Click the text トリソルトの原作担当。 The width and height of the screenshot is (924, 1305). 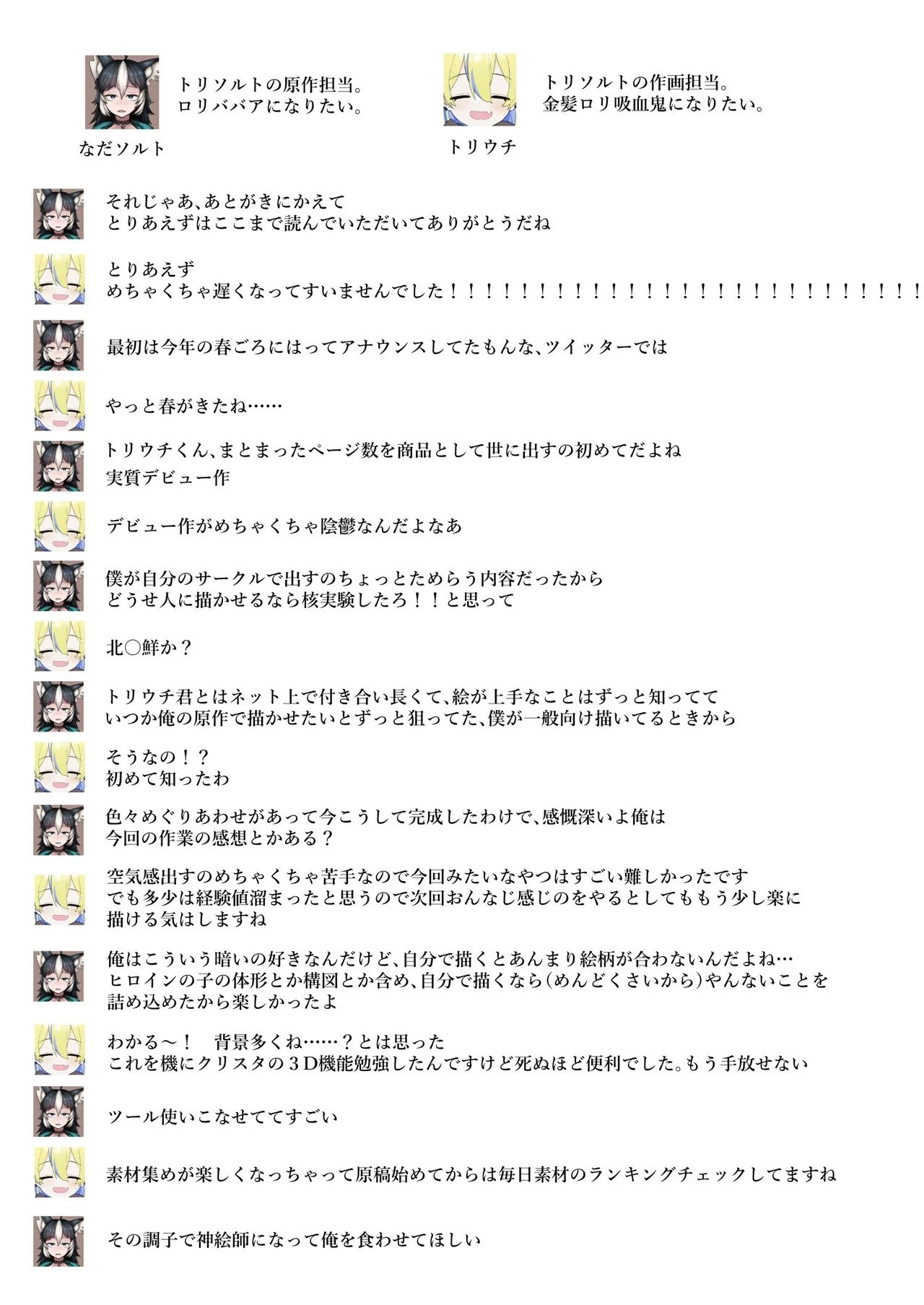tap(271, 85)
